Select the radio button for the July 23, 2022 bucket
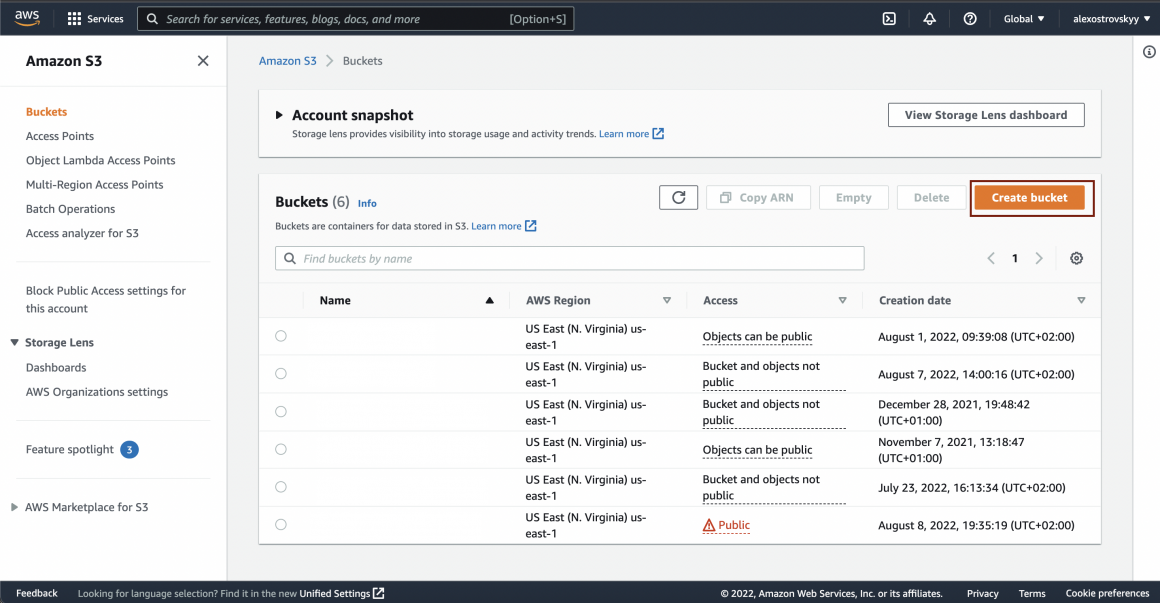The height and width of the screenshot is (603, 1160). pos(281,487)
